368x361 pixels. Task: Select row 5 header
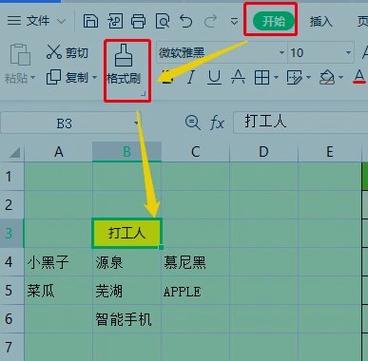pyautogui.click(x=12, y=290)
